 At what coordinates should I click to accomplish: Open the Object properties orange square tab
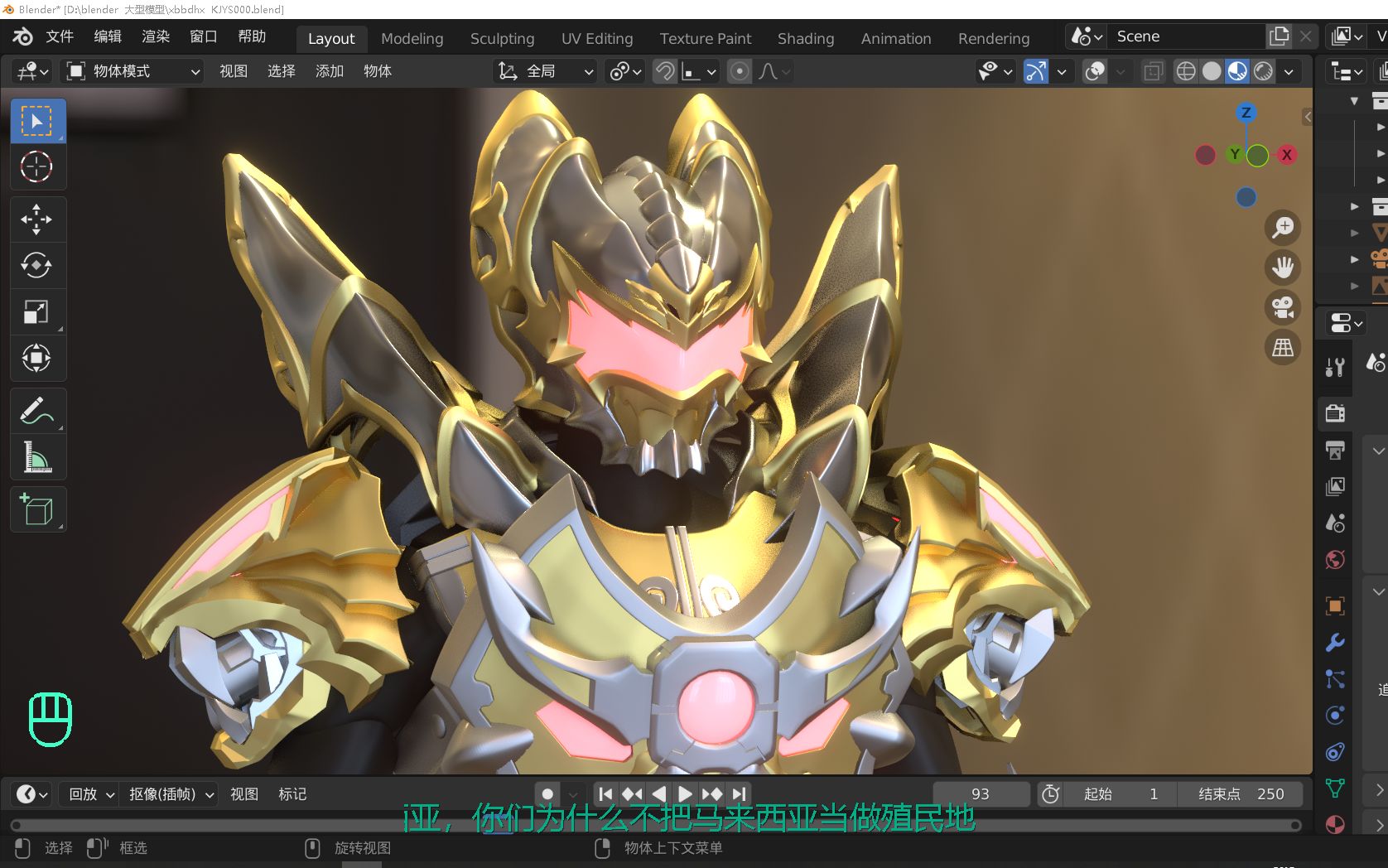point(1335,605)
